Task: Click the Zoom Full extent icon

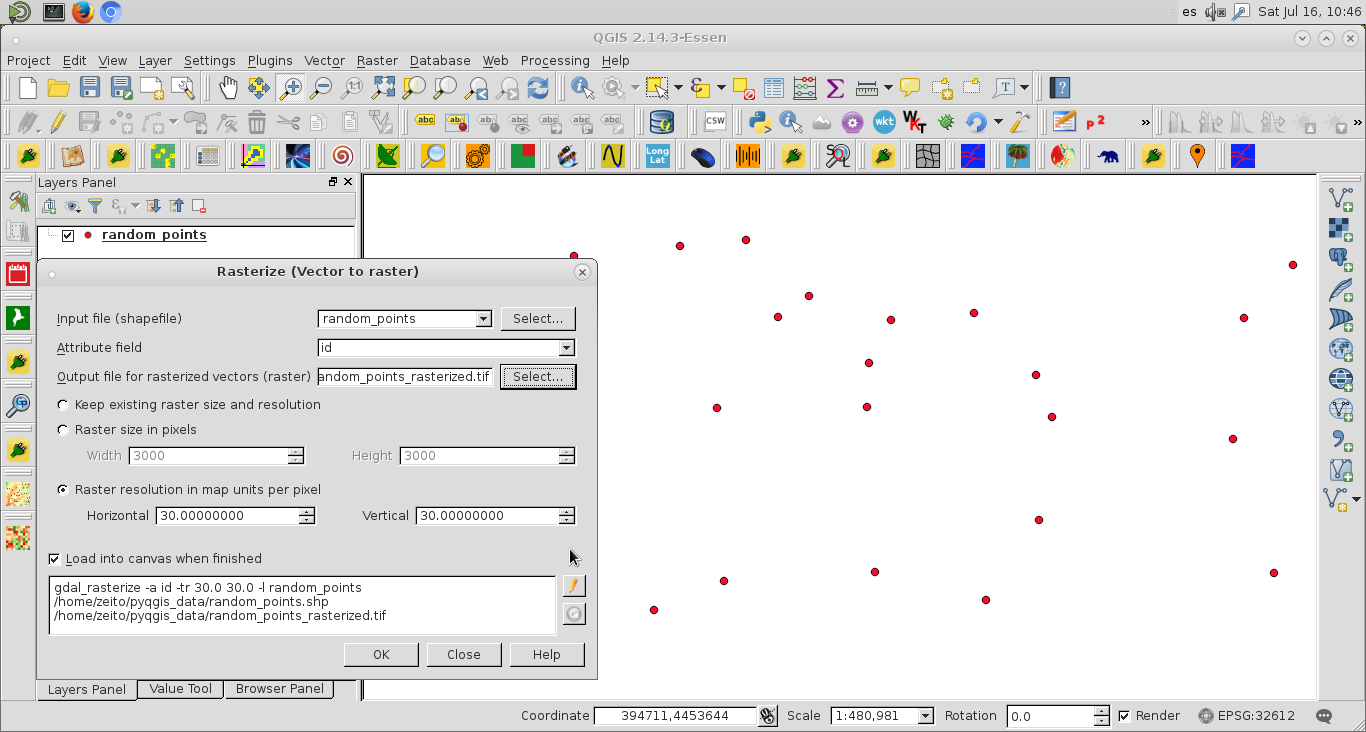Action: 382,88
